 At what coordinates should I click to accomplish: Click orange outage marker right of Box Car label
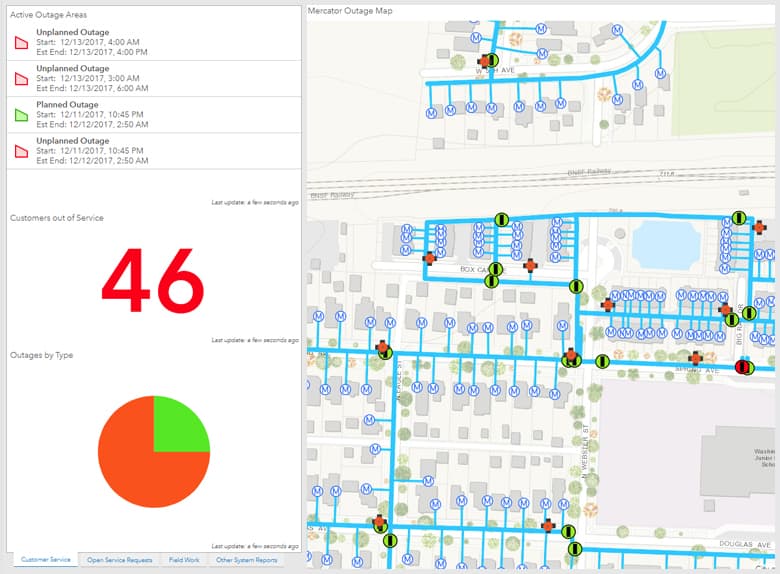[x=530, y=265]
